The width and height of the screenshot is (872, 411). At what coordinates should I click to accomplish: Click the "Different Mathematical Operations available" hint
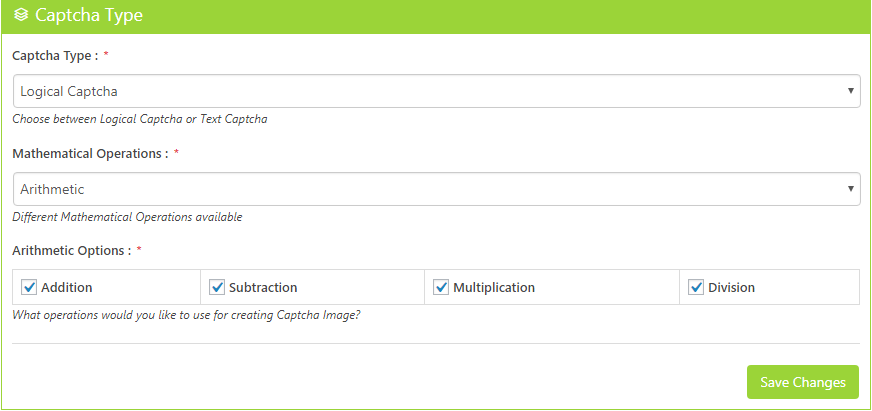click(x=127, y=217)
